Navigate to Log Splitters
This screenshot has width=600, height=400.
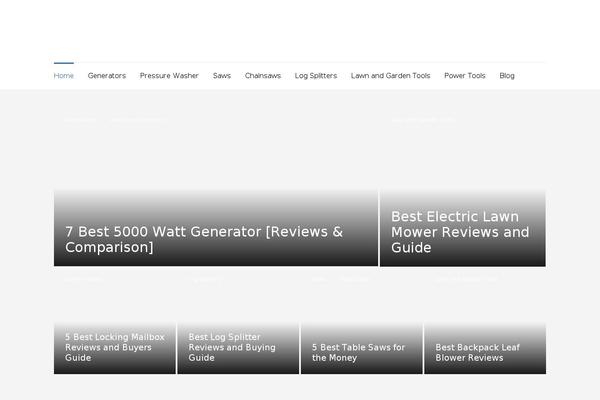pos(316,76)
